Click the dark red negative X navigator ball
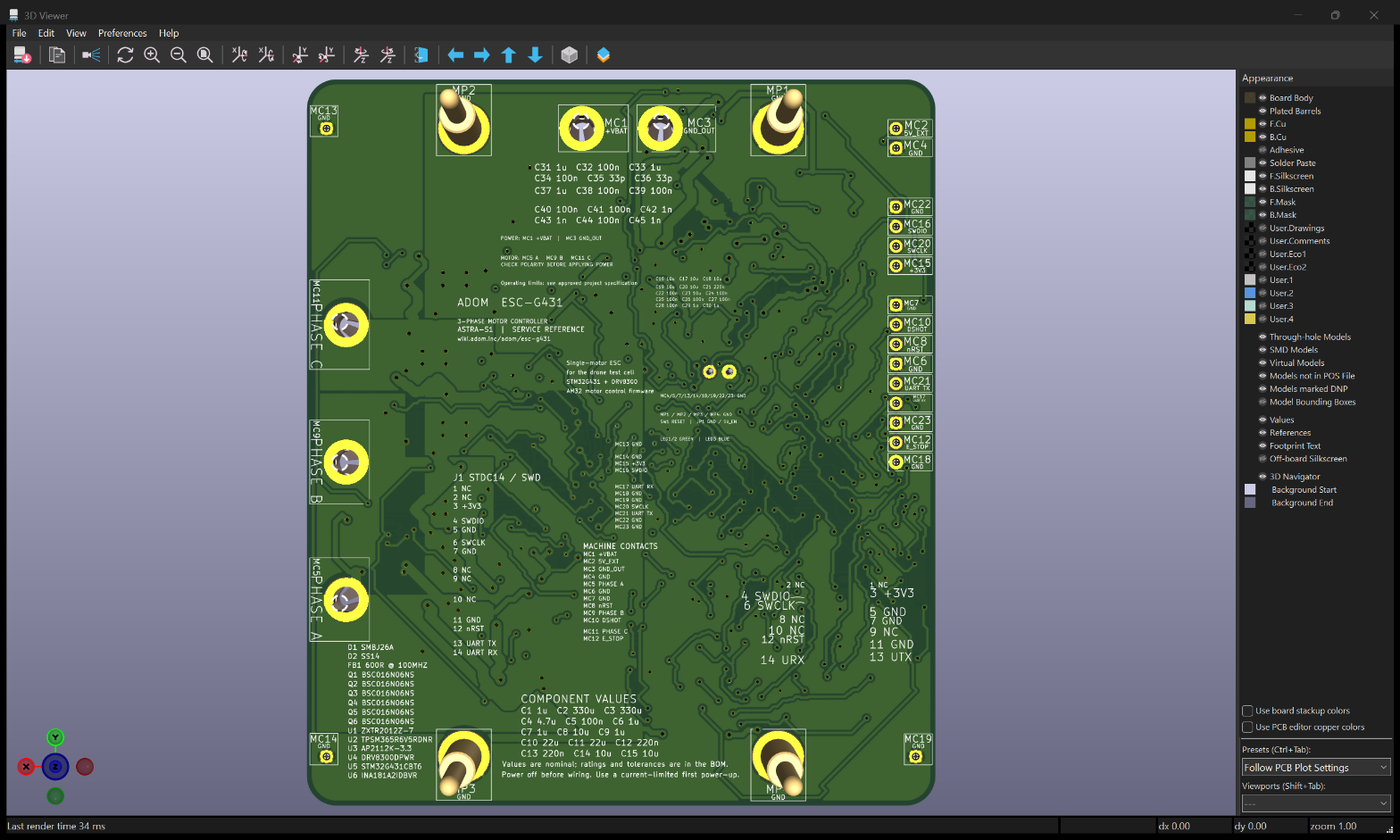The image size is (1400, 840). (85, 767)
